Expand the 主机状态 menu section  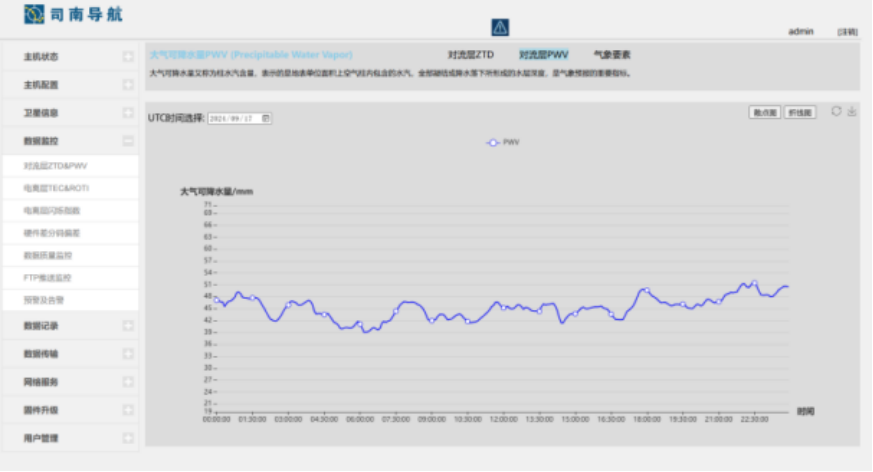tap(128, 58)
